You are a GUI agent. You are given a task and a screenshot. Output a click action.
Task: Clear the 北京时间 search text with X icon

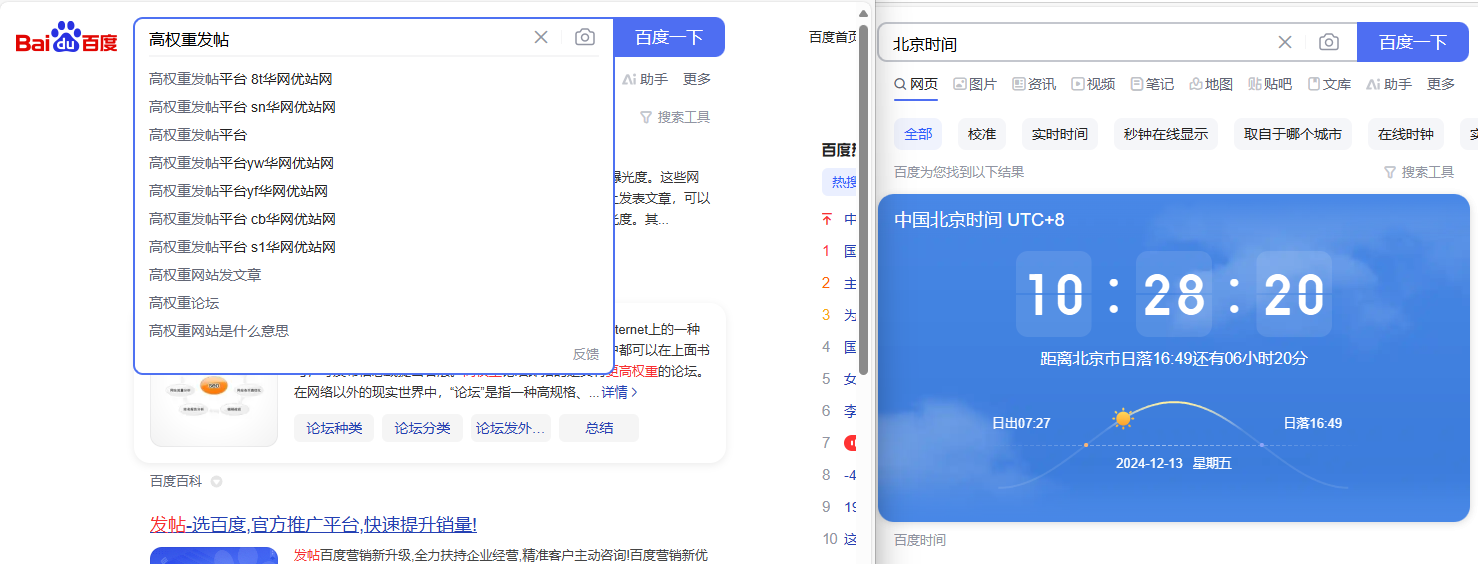pyautogui.click(x=1285, y=42)
